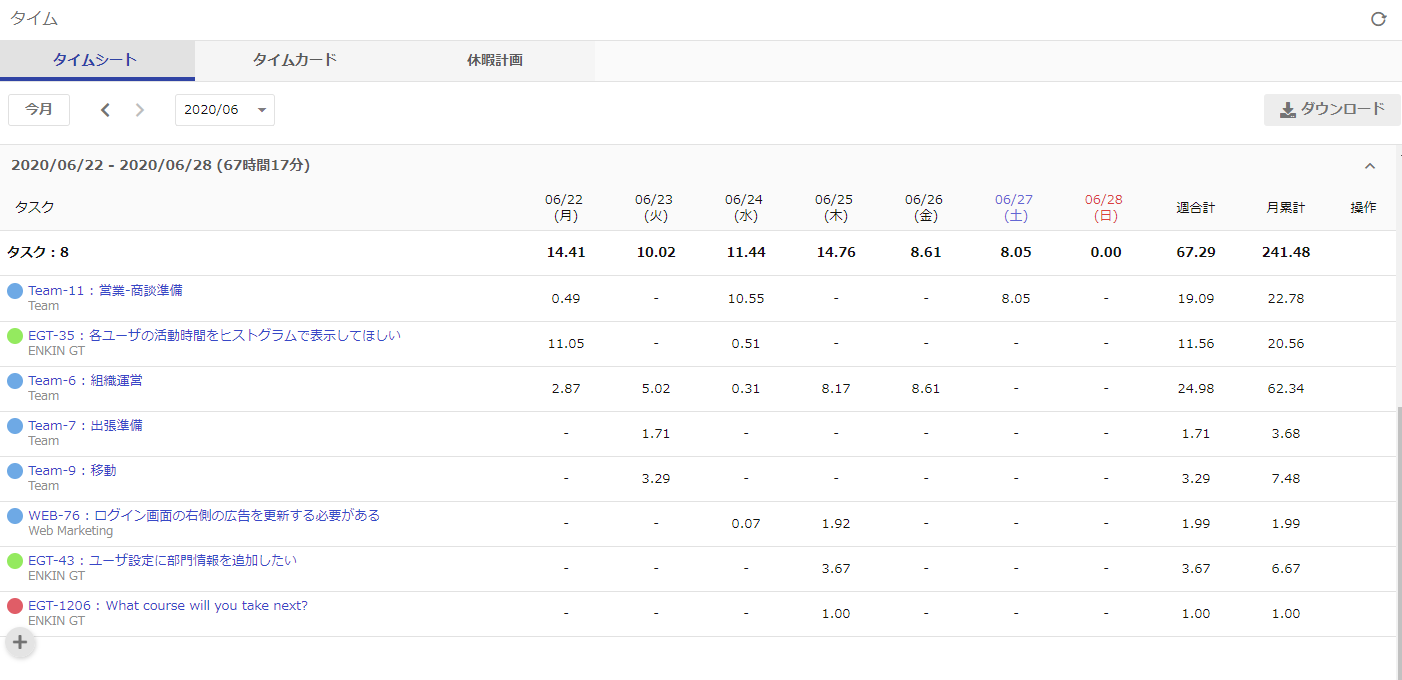The width and height of the screenshot is (1402, 680).
Task: Open task WEB-76 login ad update link
Action: (x=204, y=515)
